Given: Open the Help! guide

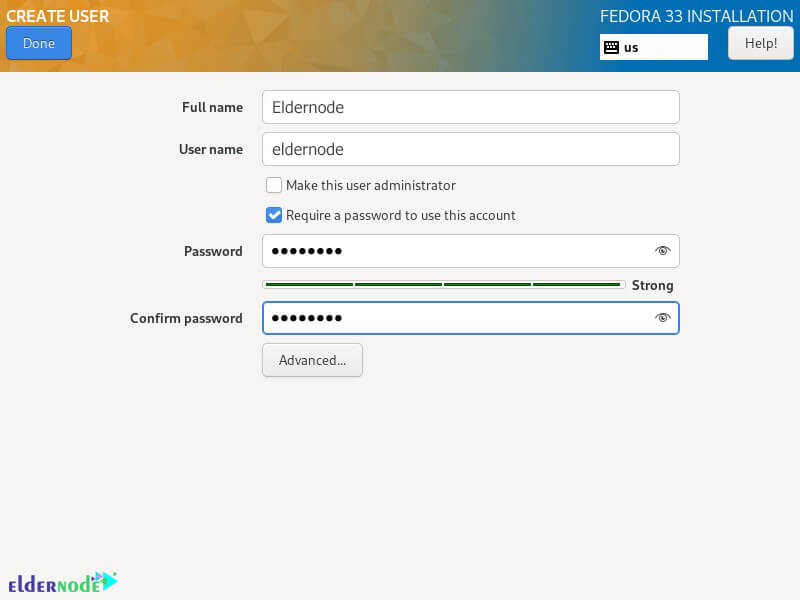Looking at the screenshot, I should click(x=761, y=43).
